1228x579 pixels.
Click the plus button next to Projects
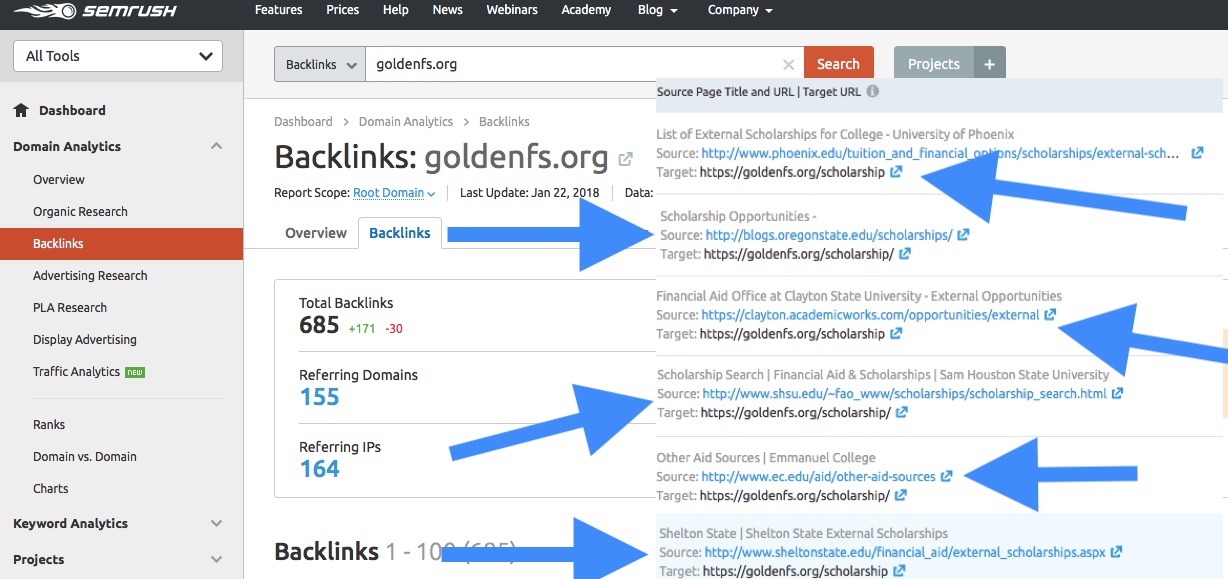989,64
